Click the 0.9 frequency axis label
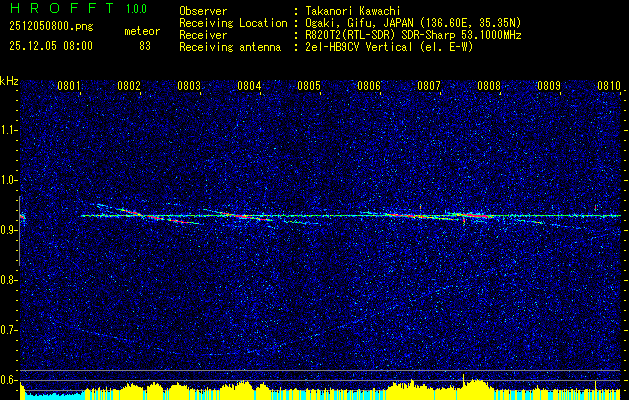 pyautogui.click(x=9, y=230)
